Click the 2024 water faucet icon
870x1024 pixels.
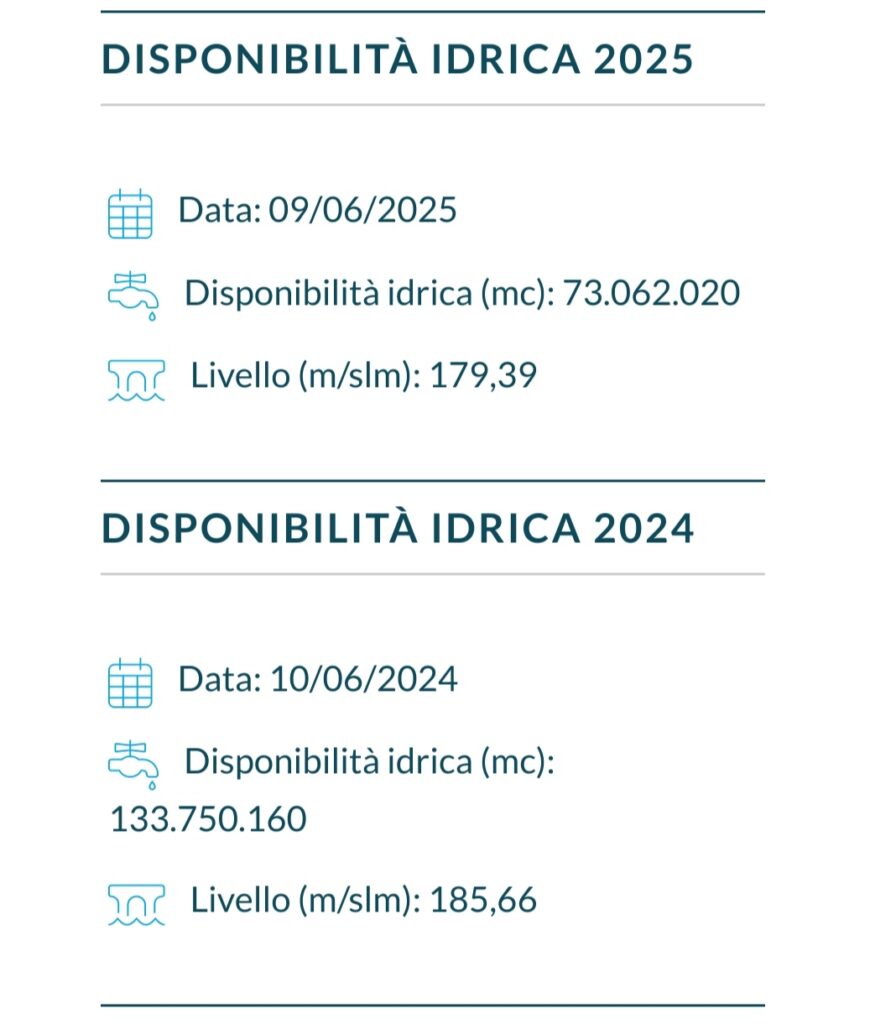(133, 765)
